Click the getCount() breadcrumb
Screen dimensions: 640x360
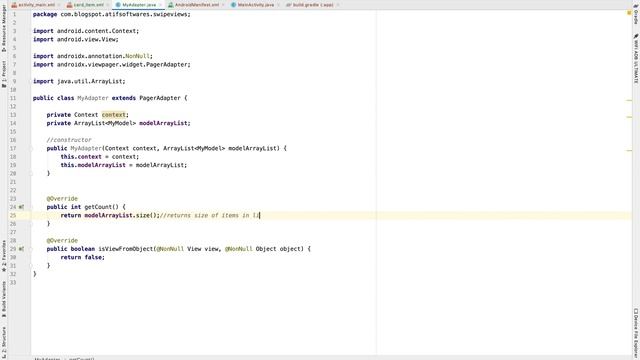click(82, 359)
